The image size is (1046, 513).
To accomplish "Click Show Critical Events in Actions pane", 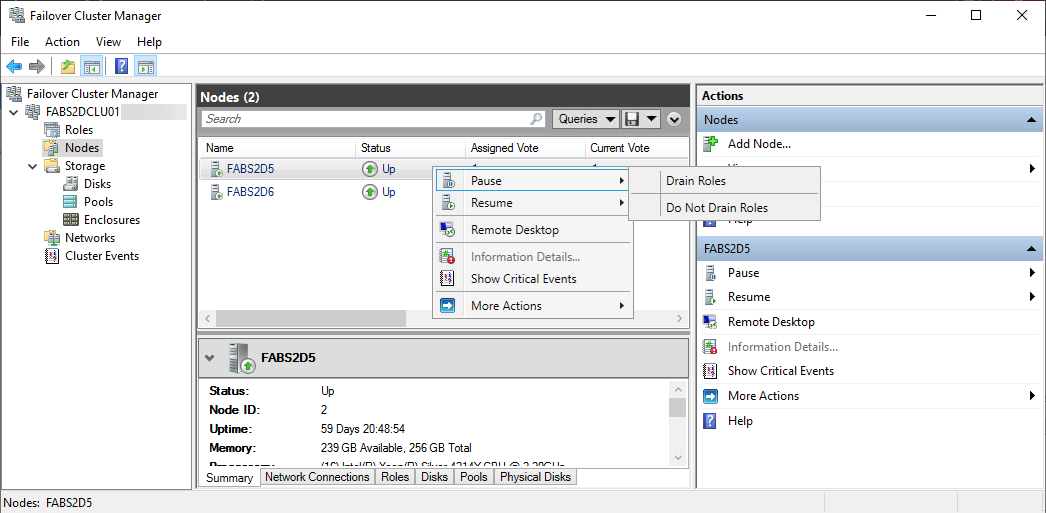I will point(780,371).
